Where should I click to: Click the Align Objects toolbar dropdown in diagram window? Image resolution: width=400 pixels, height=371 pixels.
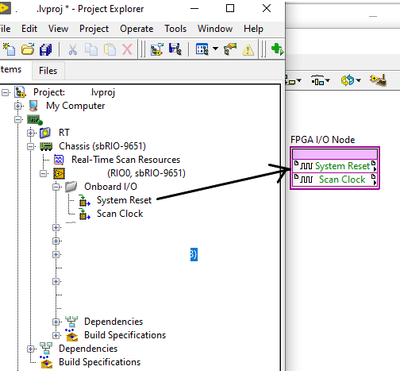pos(293,80)
